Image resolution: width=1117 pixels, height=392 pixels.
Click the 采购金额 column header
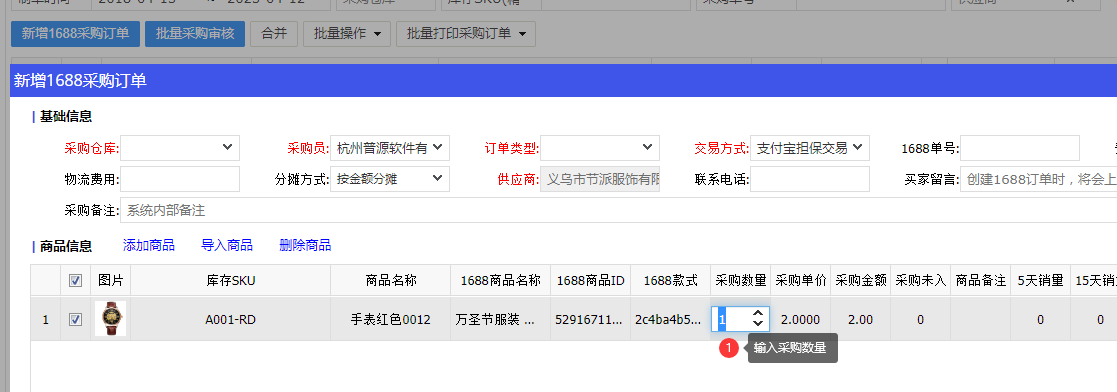click(x=861, y=281)
